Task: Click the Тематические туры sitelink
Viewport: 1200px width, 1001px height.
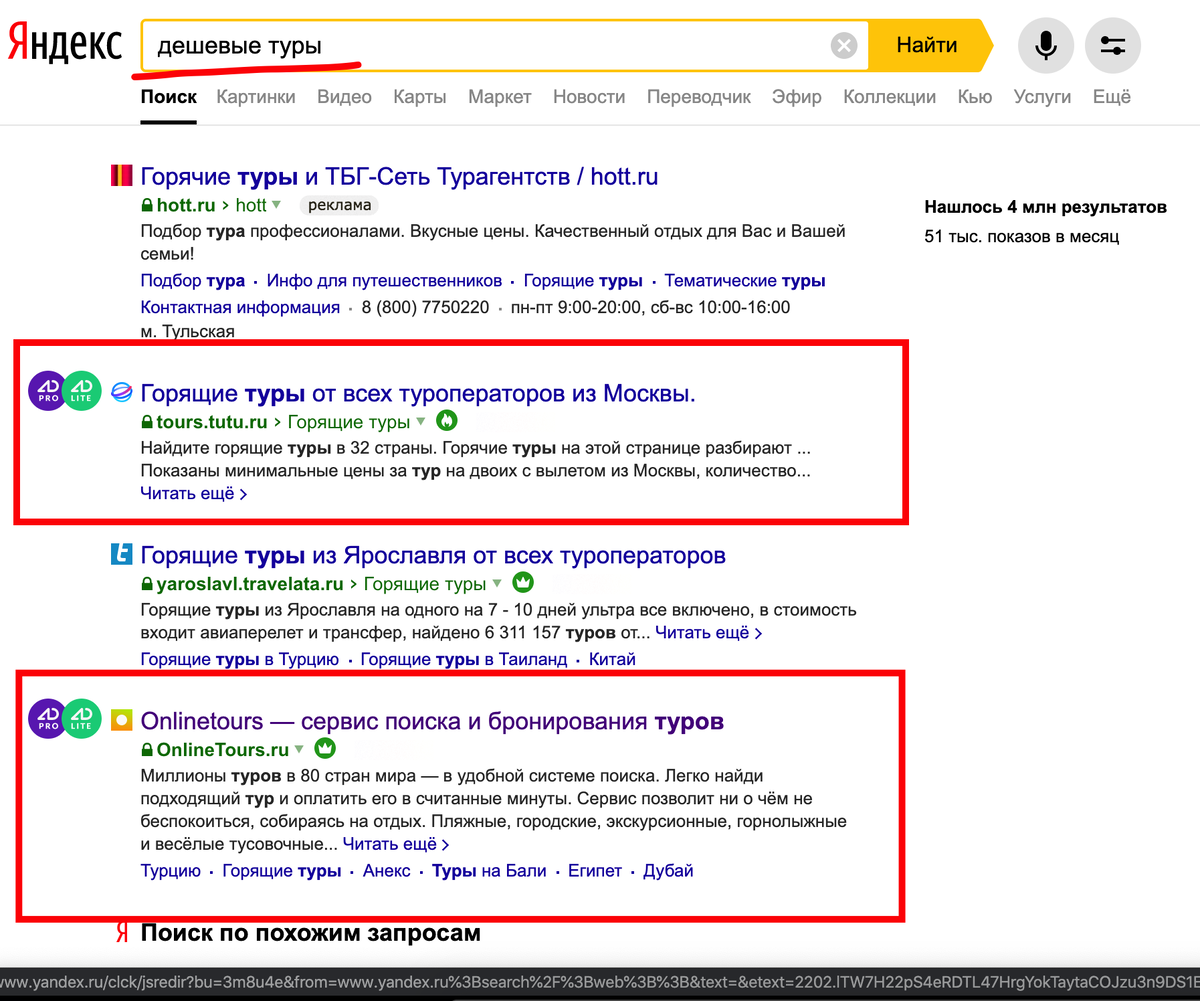Action: click(745, 281)
